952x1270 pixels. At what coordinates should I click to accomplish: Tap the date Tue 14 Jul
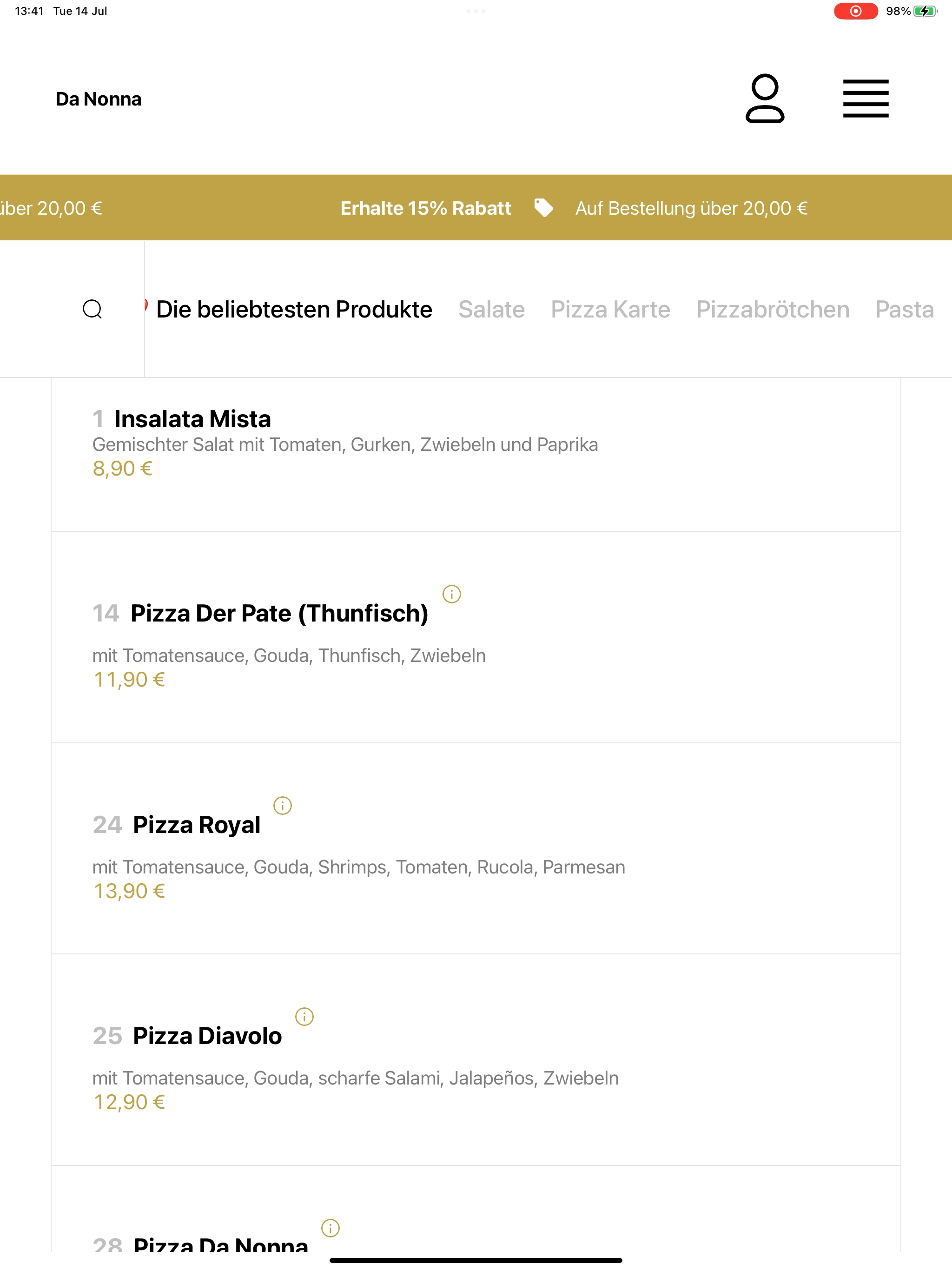(80, 12)
